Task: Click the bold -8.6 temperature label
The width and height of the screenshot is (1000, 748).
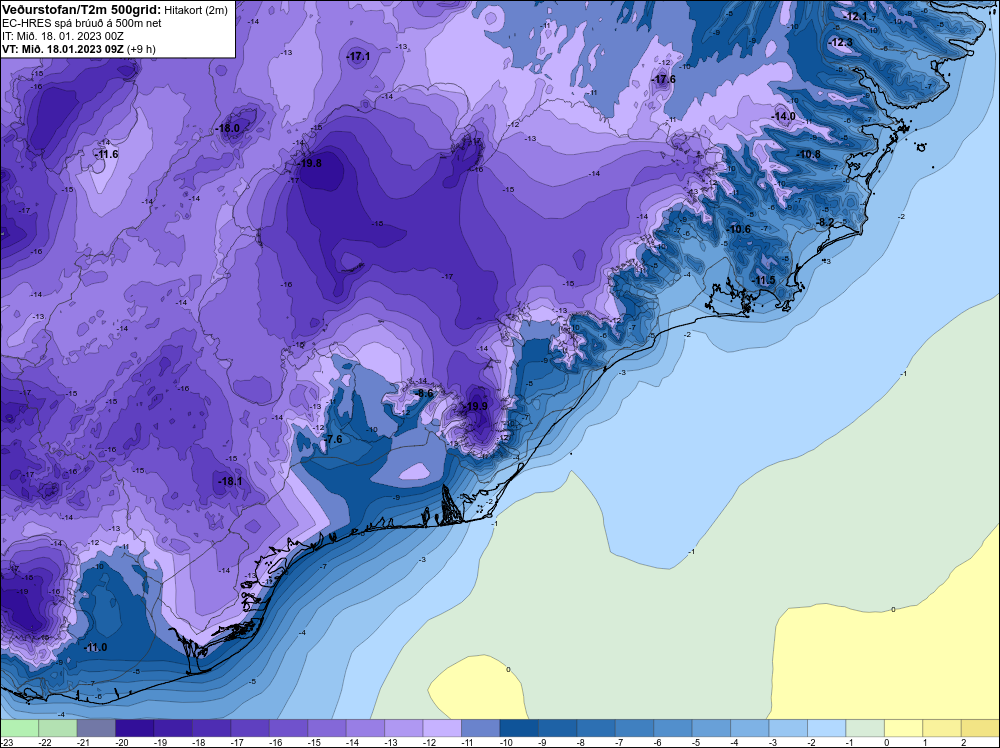Action: pos(424,393)
